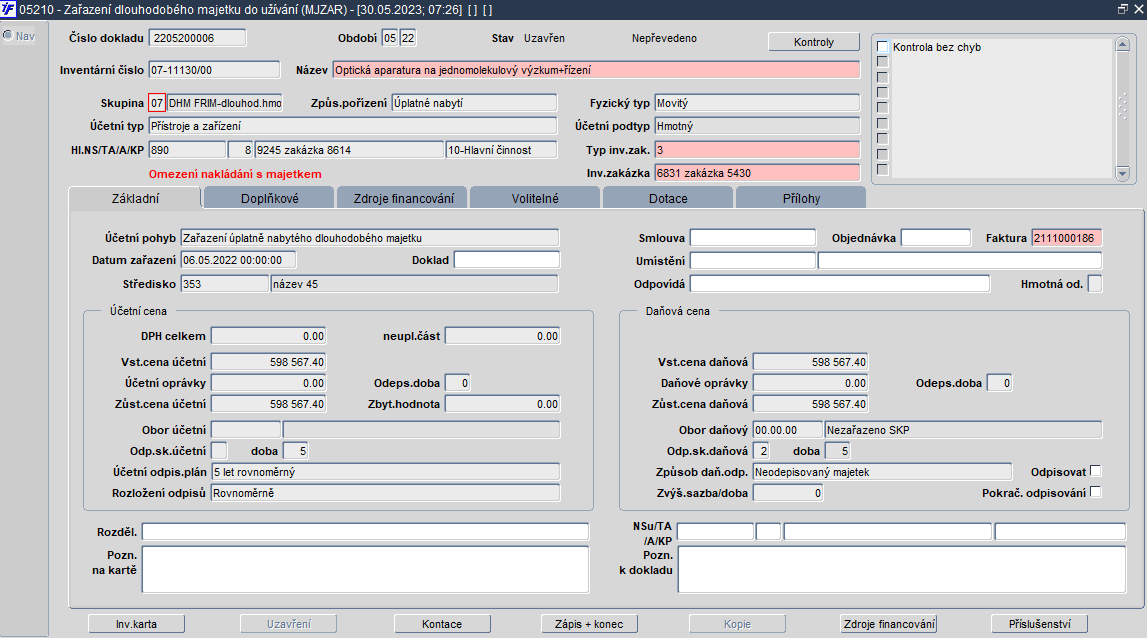The width and height of the screenshot is (1147, 638).
Task: Click the Kontroly button
Action: 813,42
